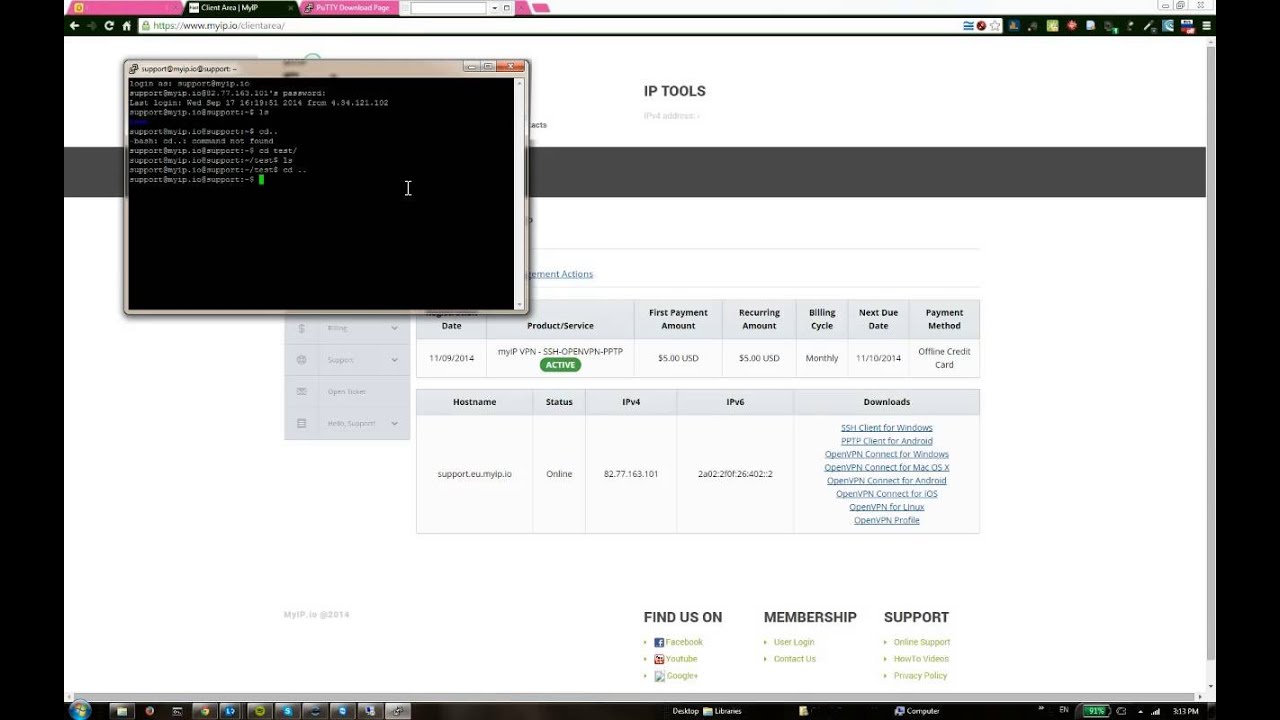Open browser home page icon
Viewport: 1280px width, 720px height.
click(125, 25)
